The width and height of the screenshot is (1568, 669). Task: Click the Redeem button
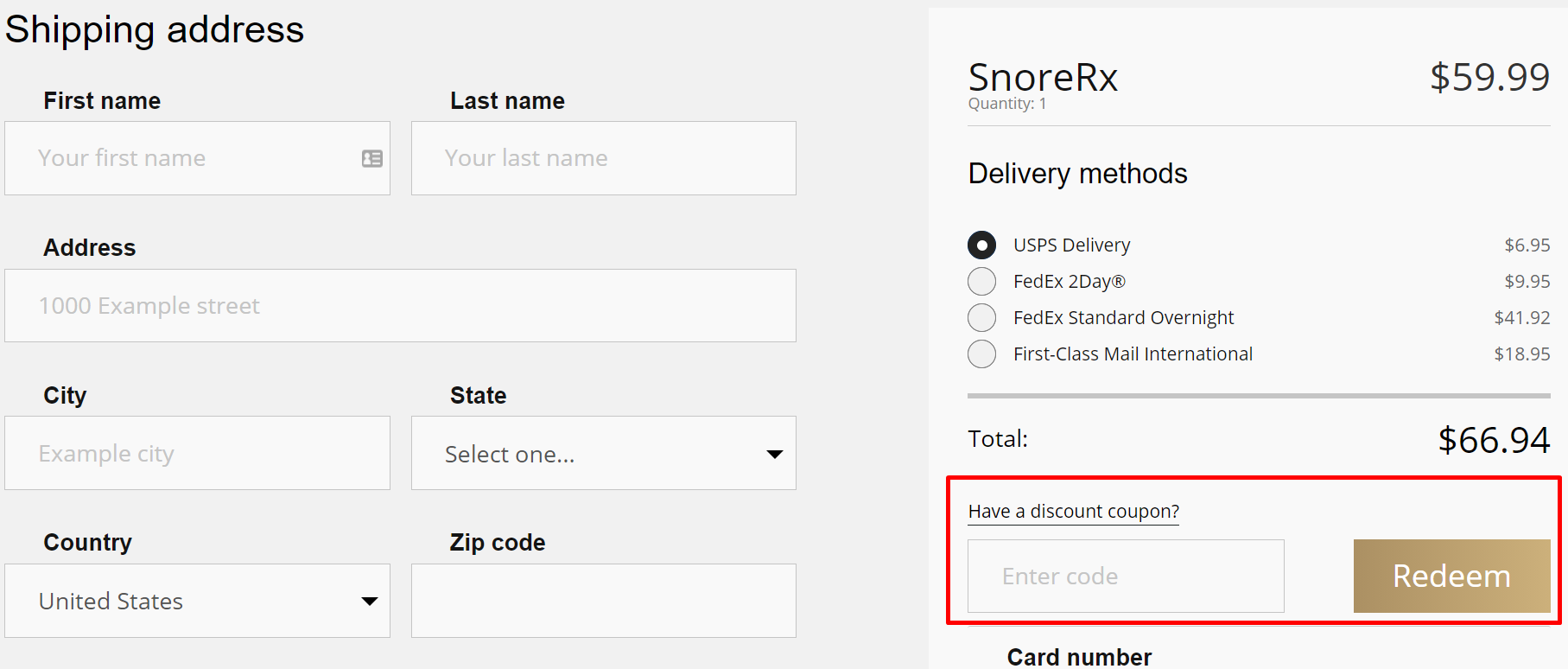pos(1451,576)
